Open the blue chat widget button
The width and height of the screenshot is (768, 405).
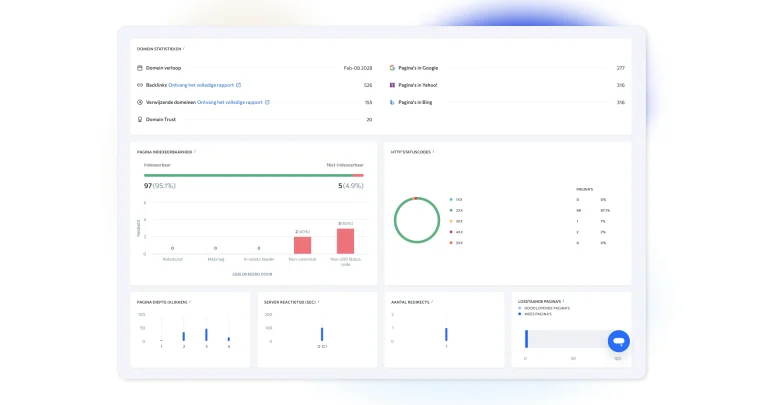[619, 341]
